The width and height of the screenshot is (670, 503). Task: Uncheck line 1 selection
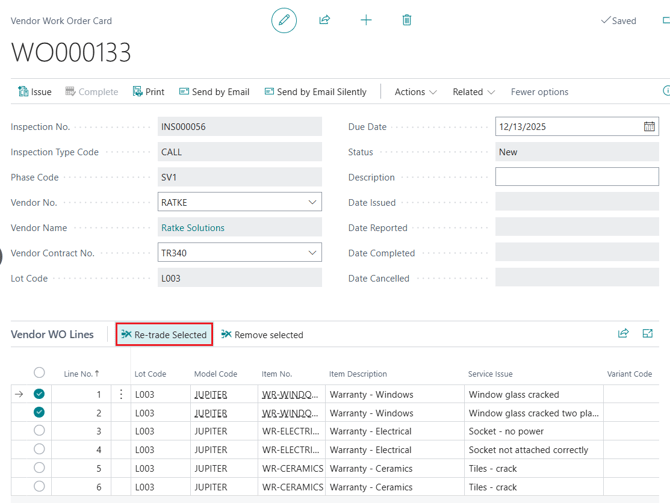click(39, 394)
